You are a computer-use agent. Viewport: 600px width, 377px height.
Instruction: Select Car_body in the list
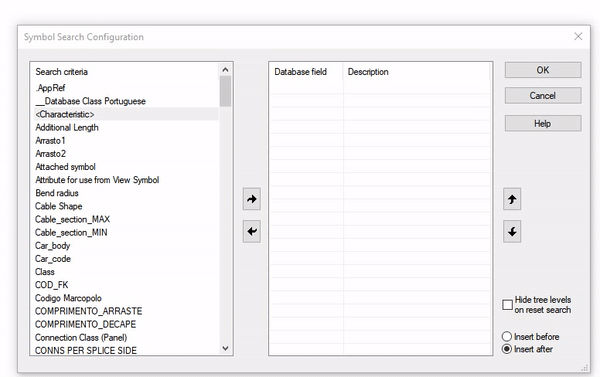[x=126, y=245]
